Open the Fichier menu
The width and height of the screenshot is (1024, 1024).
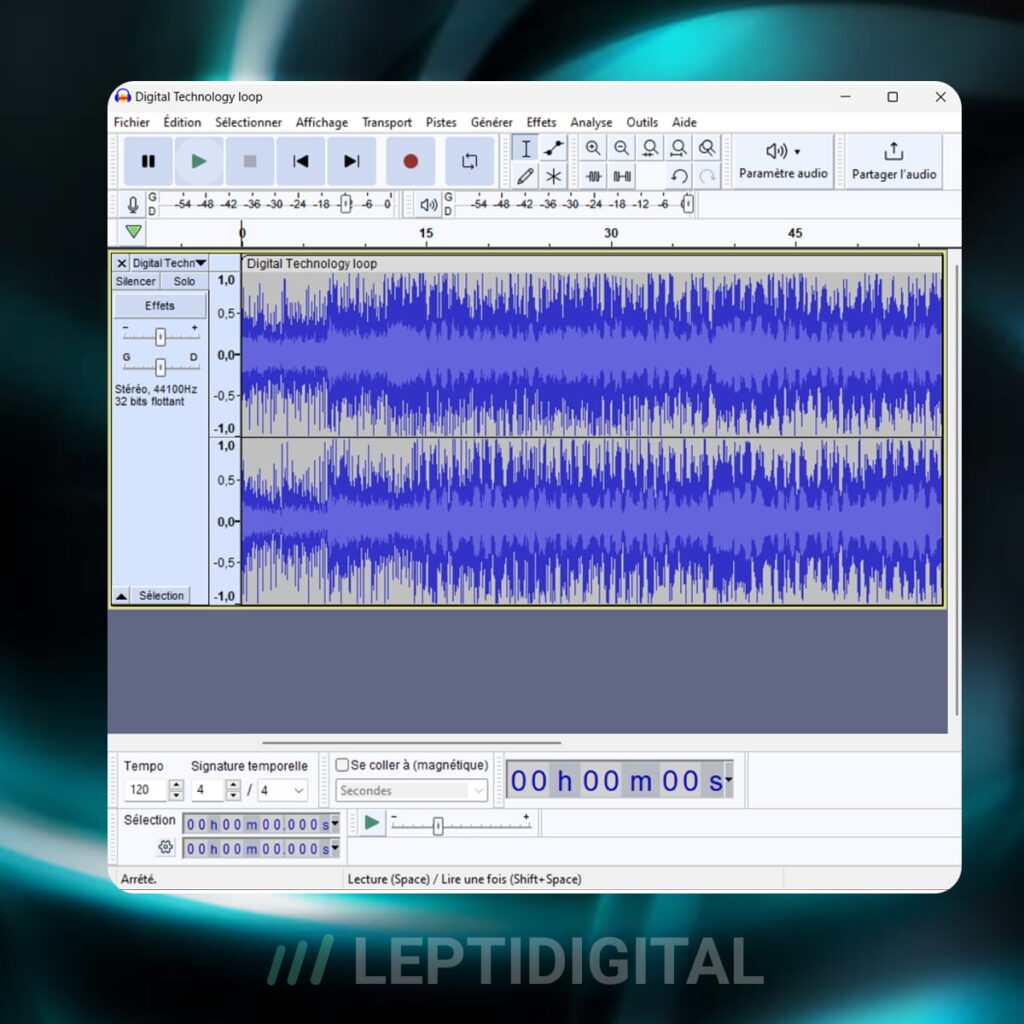pos(131,122)
